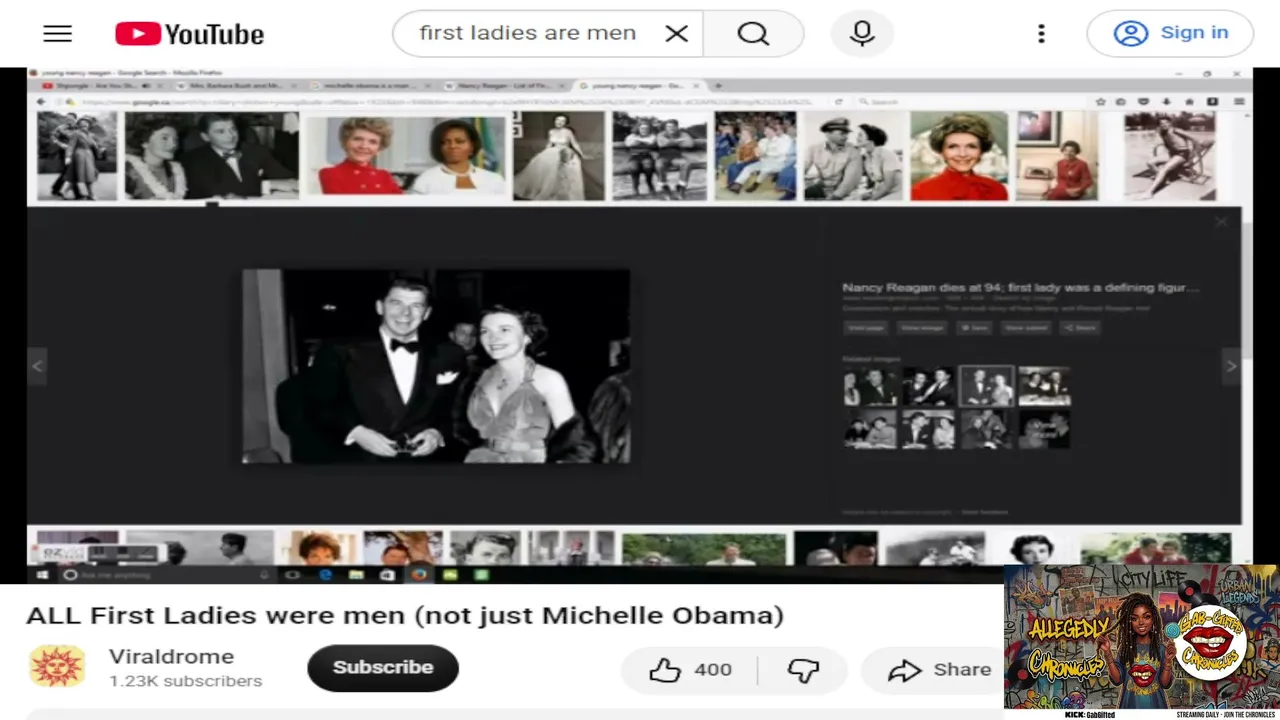Click the video player to pause playback
This screenshot has height=720, width=1280.
click(640, 326)
